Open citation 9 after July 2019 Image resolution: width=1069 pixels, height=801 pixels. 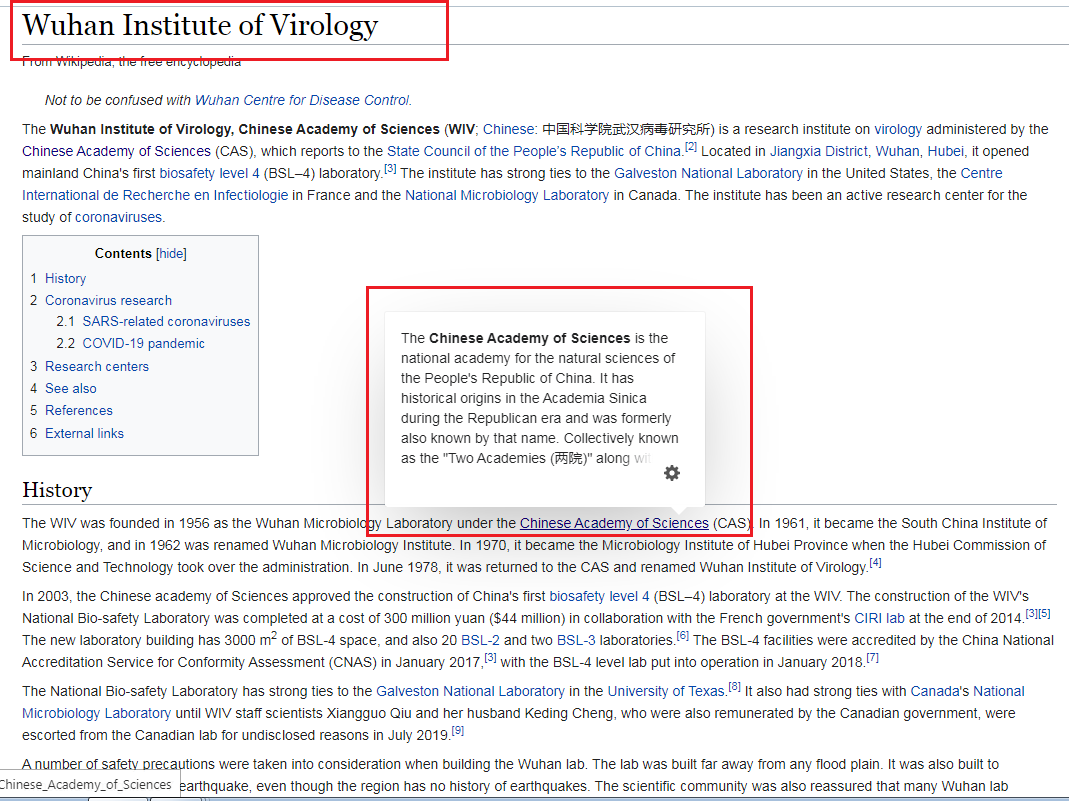457,731
